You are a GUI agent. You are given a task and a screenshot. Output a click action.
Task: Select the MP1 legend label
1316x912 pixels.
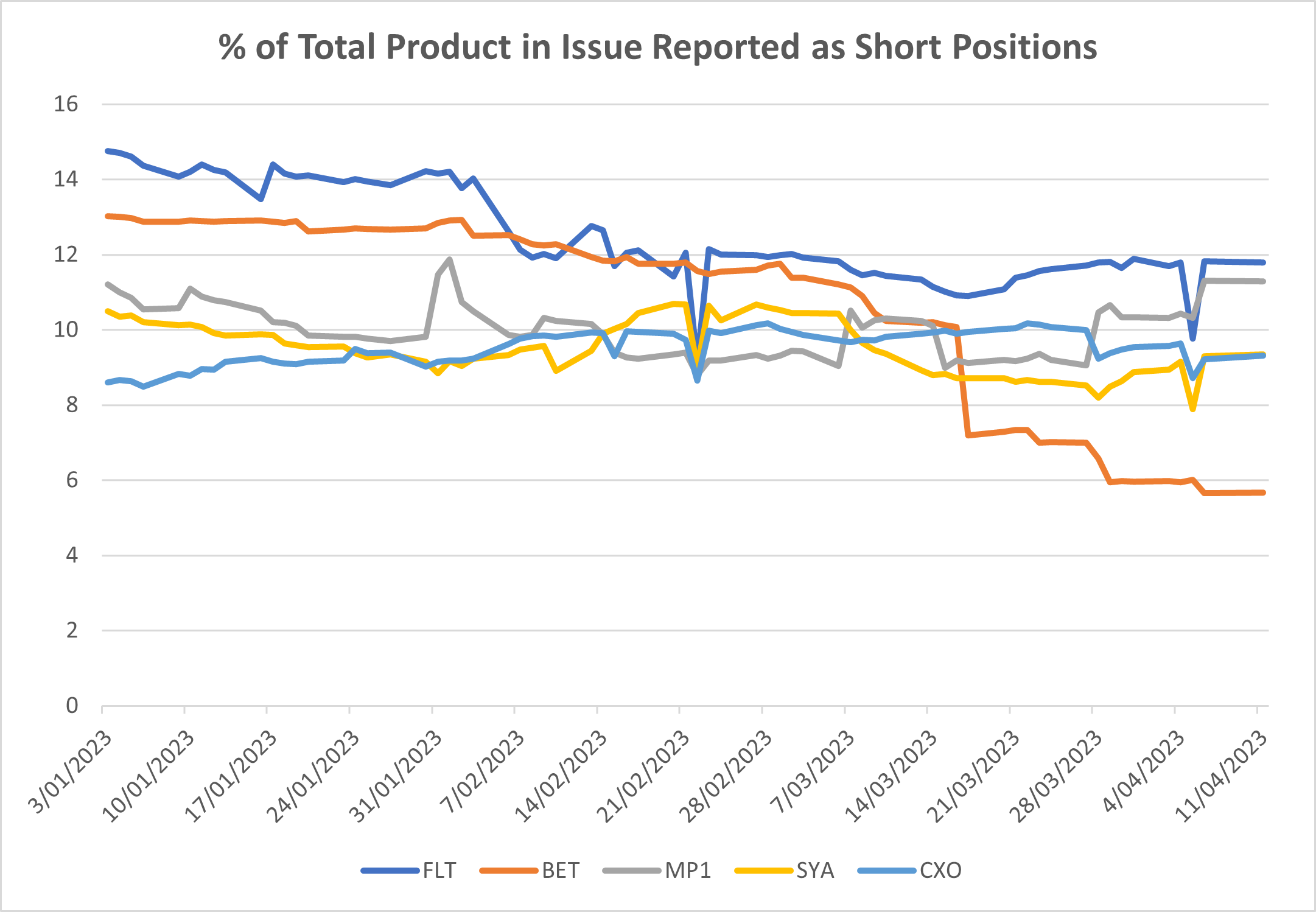pos(688,871)
